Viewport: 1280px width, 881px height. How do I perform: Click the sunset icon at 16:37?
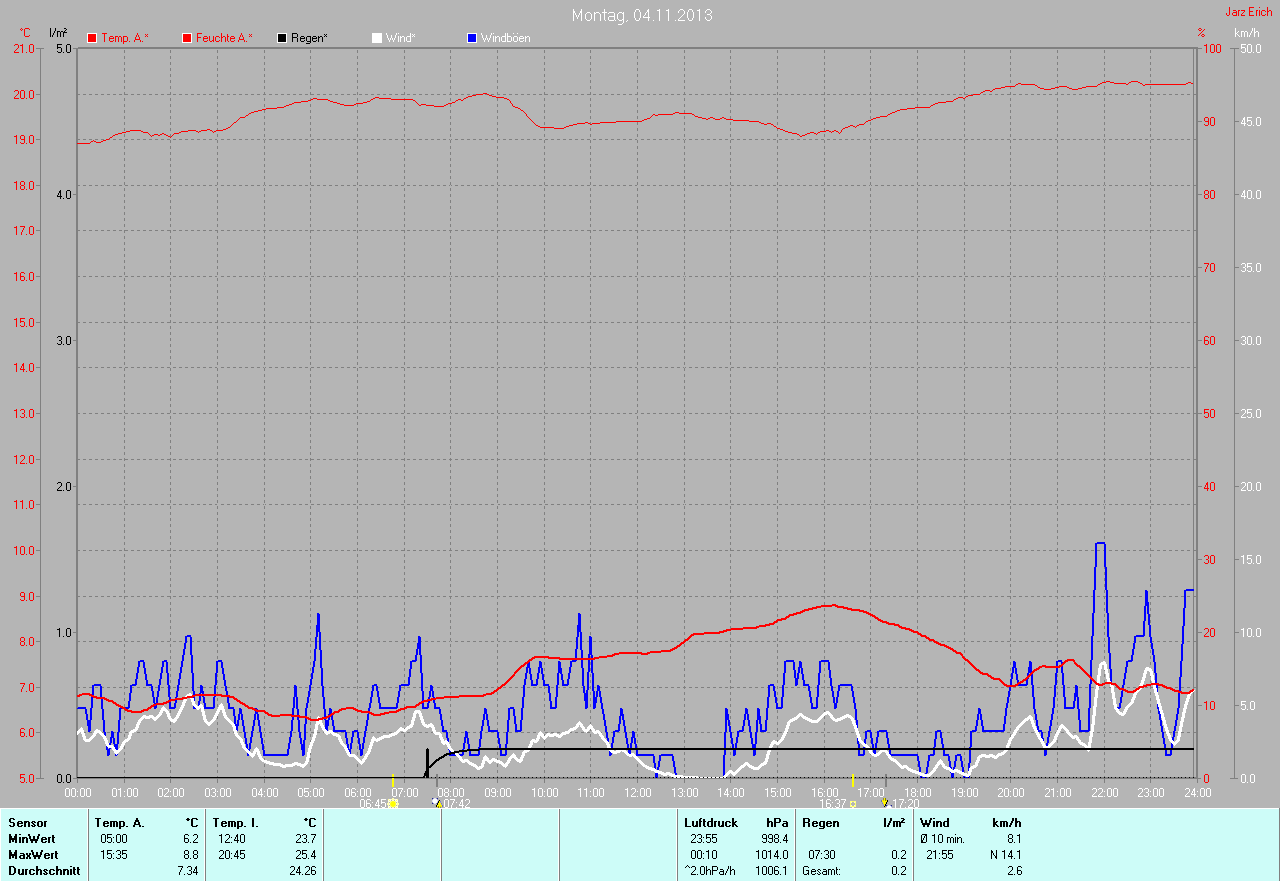pos(852,803)
